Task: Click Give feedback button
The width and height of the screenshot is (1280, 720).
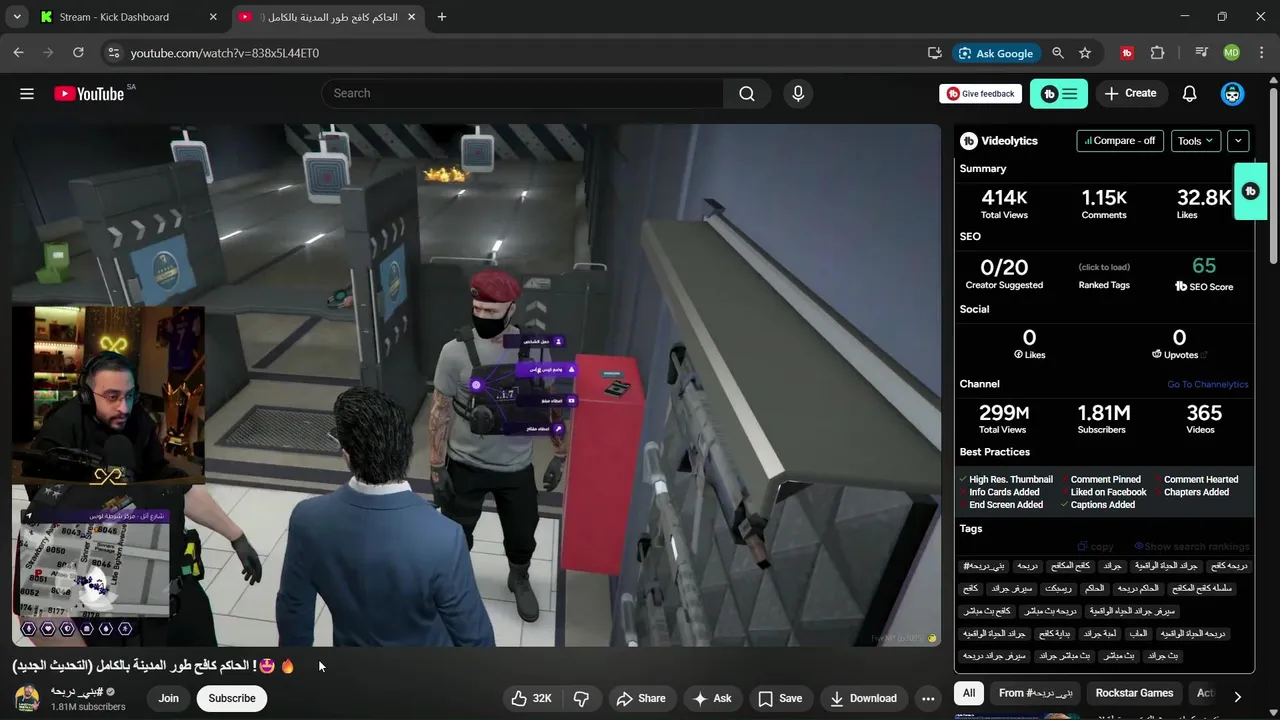Action: pos(980,93)
